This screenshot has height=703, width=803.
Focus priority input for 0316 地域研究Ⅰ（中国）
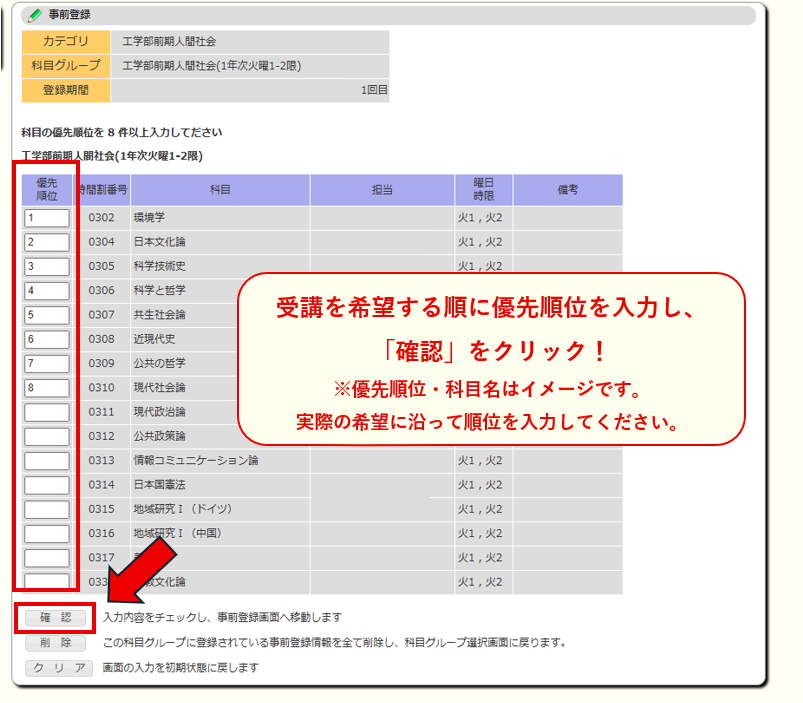pyautogui.click(x=47, y=534)
